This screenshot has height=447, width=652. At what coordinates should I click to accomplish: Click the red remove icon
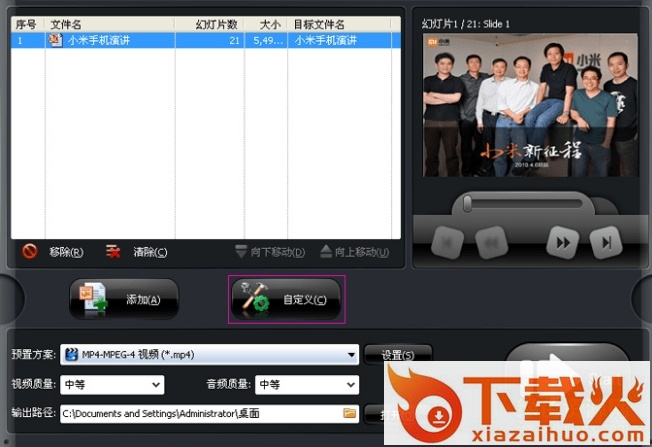click(x=30, y=251)
